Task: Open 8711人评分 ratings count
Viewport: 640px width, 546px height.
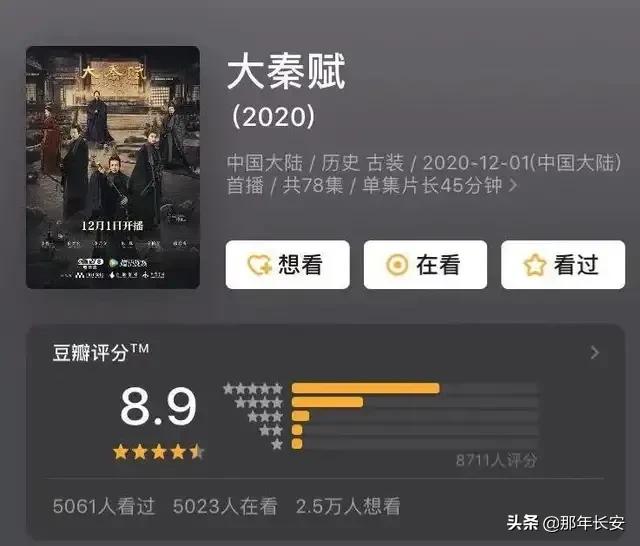Action: (x=496, y=460)
